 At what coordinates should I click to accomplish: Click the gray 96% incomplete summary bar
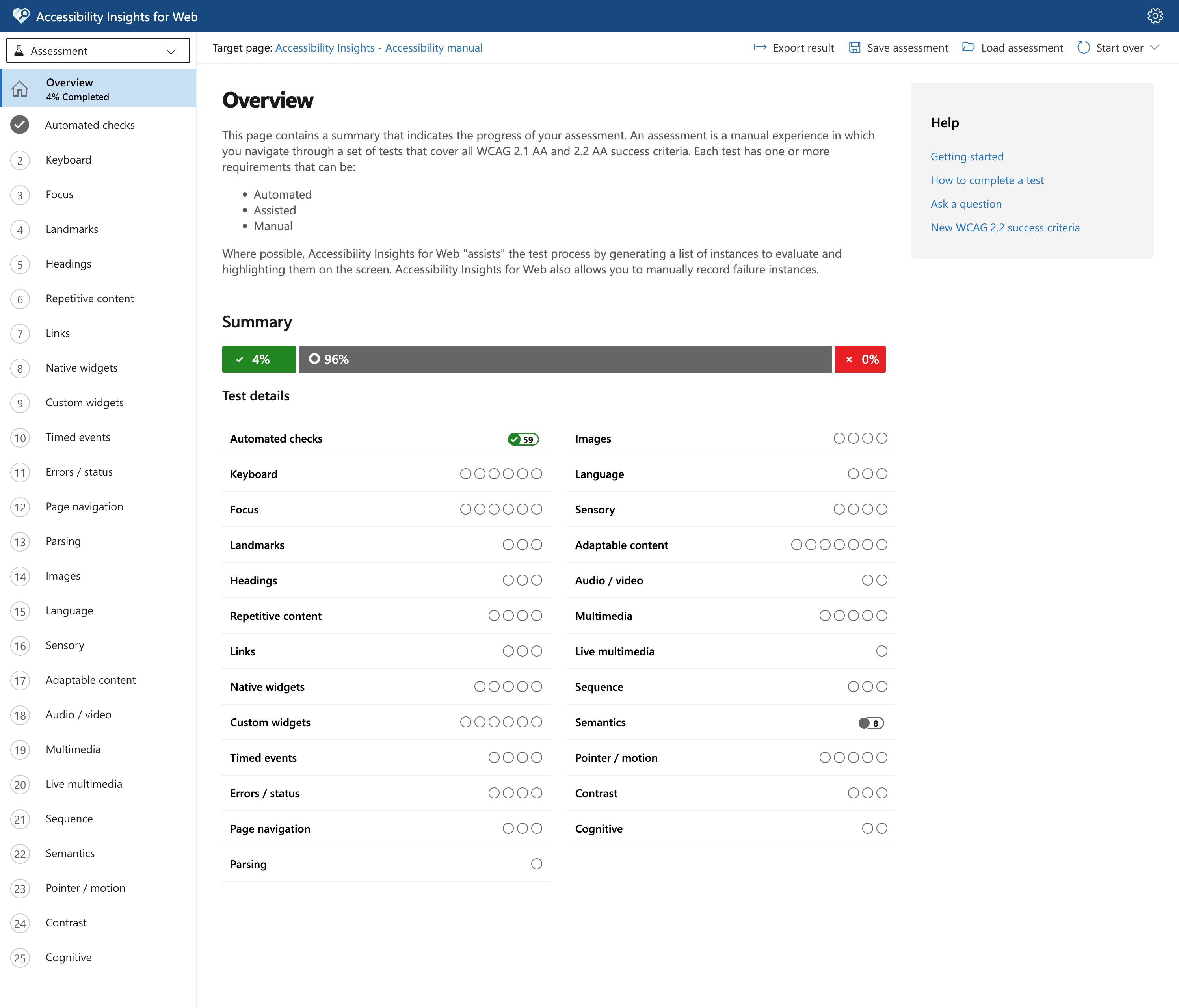pyautogui.click(x=565, y=359)
